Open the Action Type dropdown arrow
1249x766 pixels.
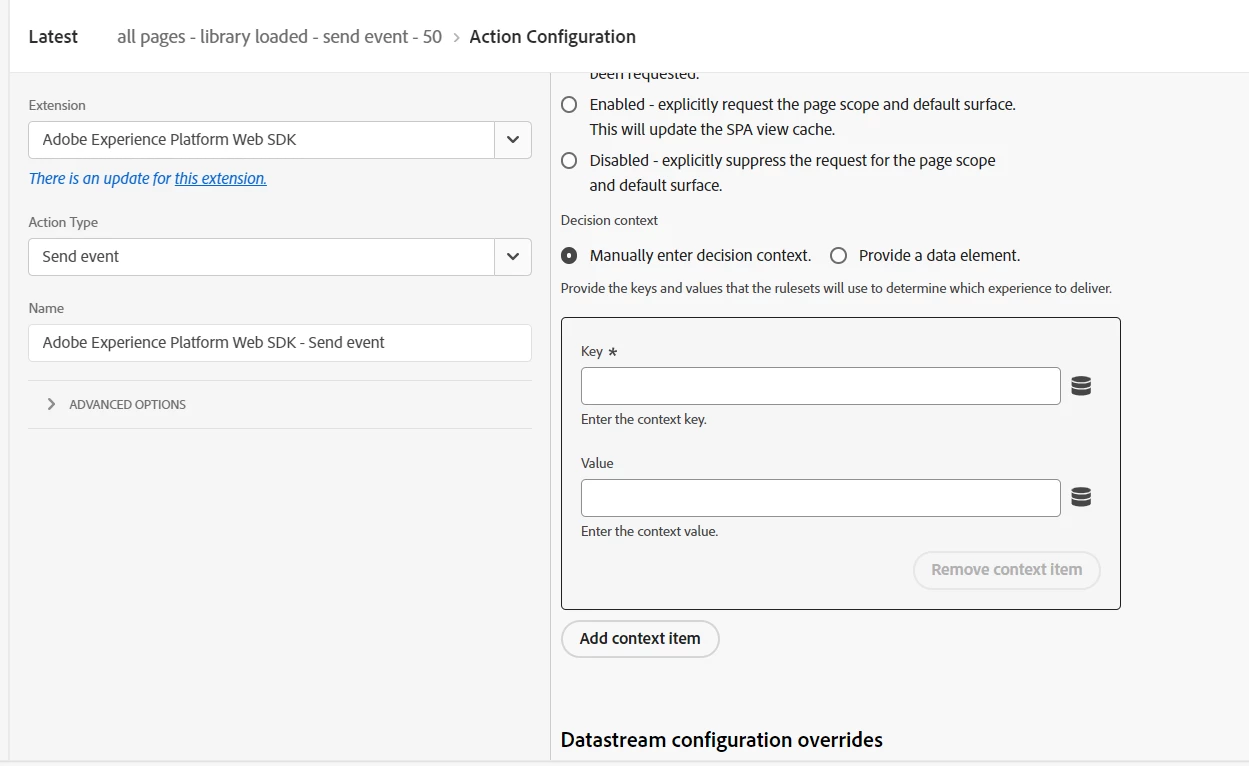pyautogui.click(x=512, y=257)
